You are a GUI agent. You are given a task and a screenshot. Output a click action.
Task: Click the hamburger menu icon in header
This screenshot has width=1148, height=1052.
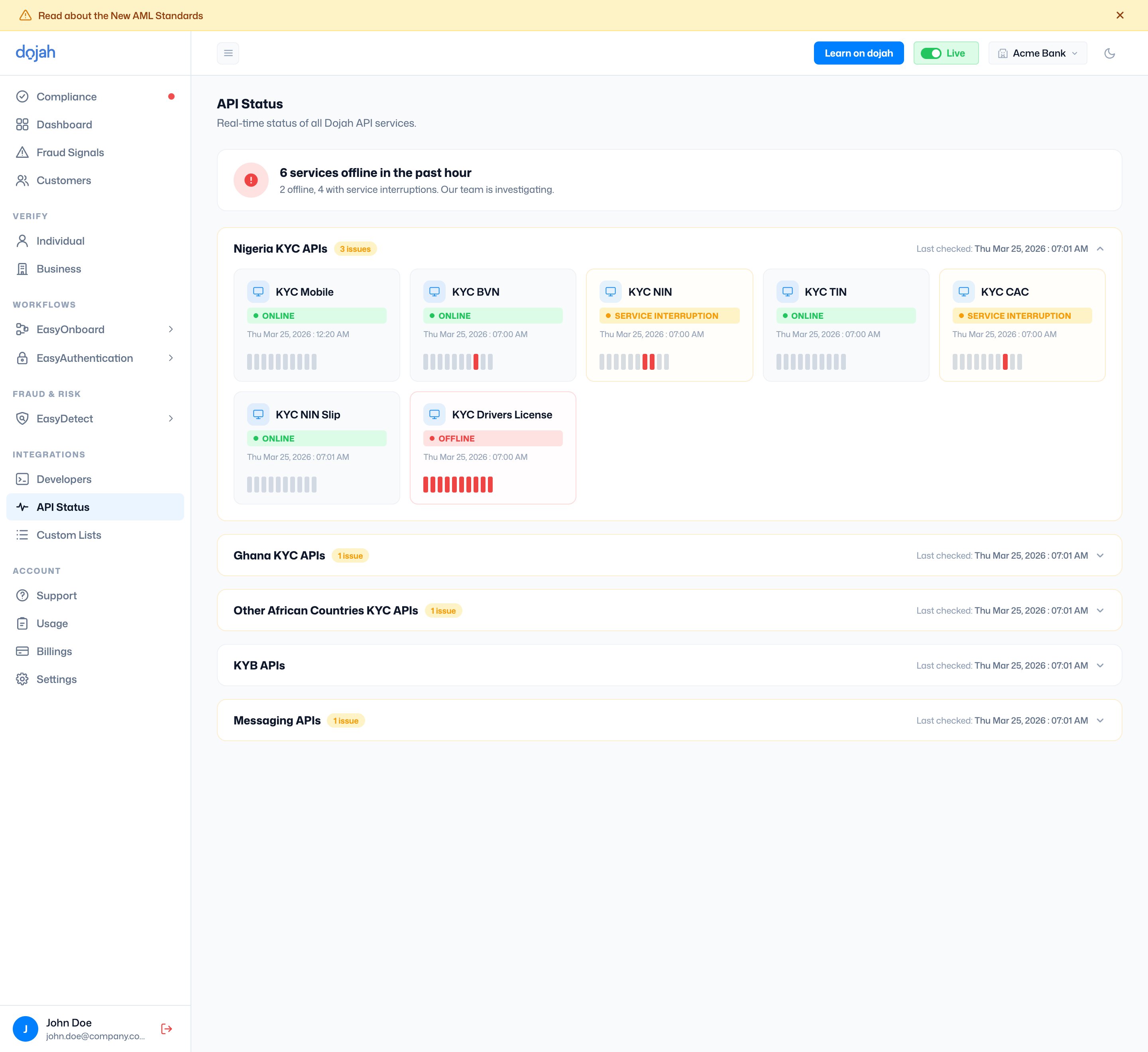pos(228,53)
